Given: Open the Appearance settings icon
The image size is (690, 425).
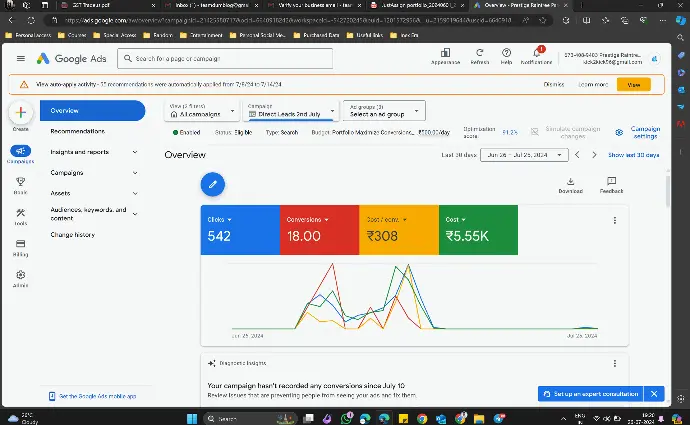Looking at the screenshot, I should point(445,53).
